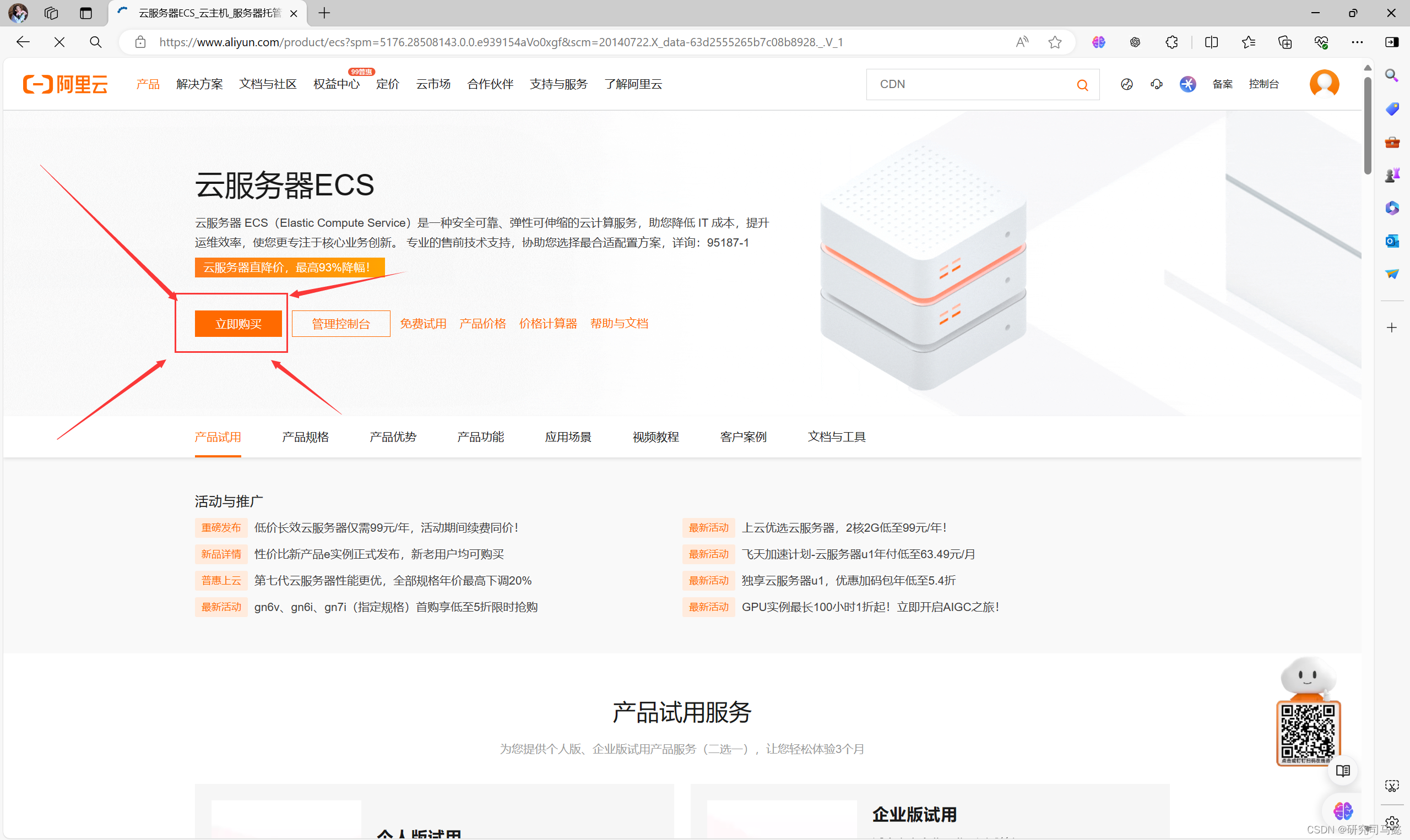Open Favorites list icon
Screen dimensions: 1410x840
(x=1248, y=42)
